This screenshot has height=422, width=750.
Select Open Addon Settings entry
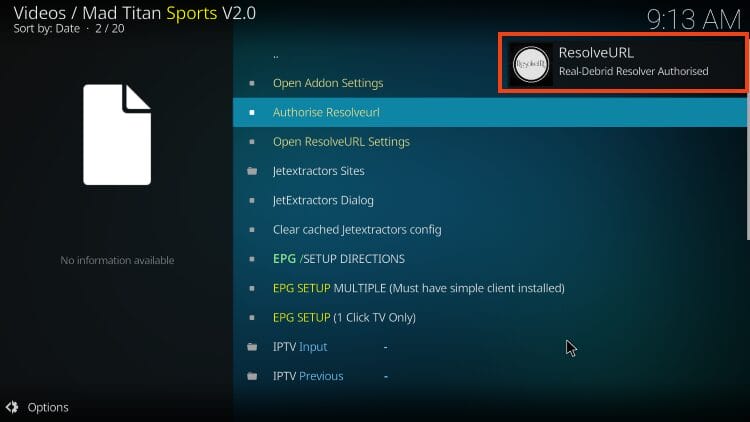click(x=490, y=83)
